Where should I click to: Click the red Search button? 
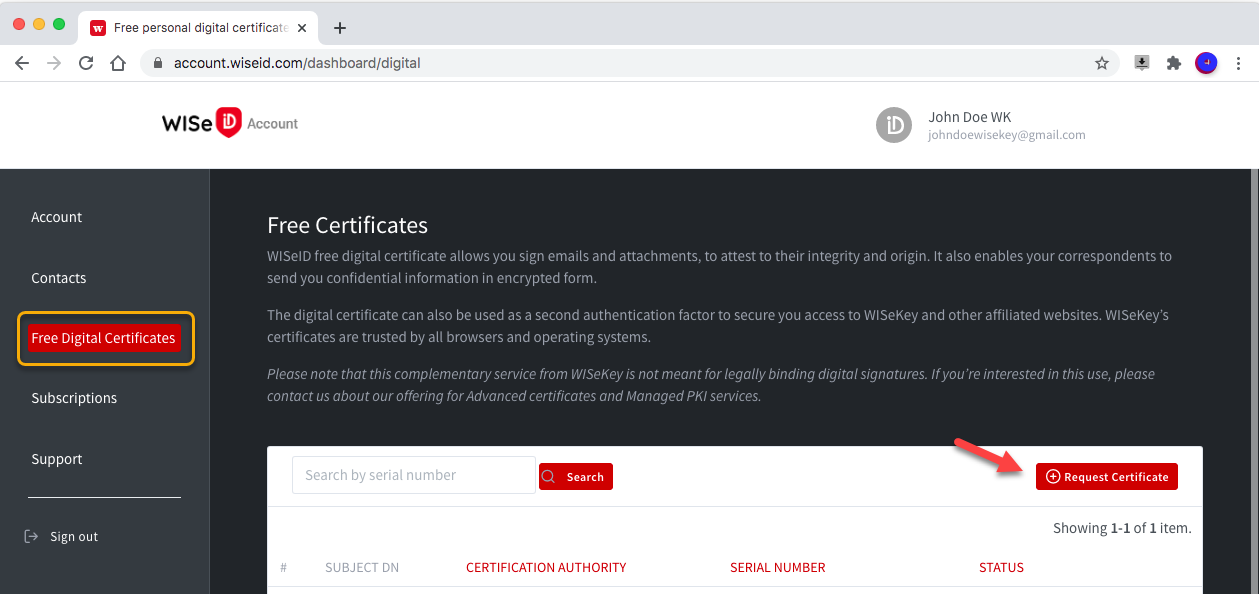point(576,477)
